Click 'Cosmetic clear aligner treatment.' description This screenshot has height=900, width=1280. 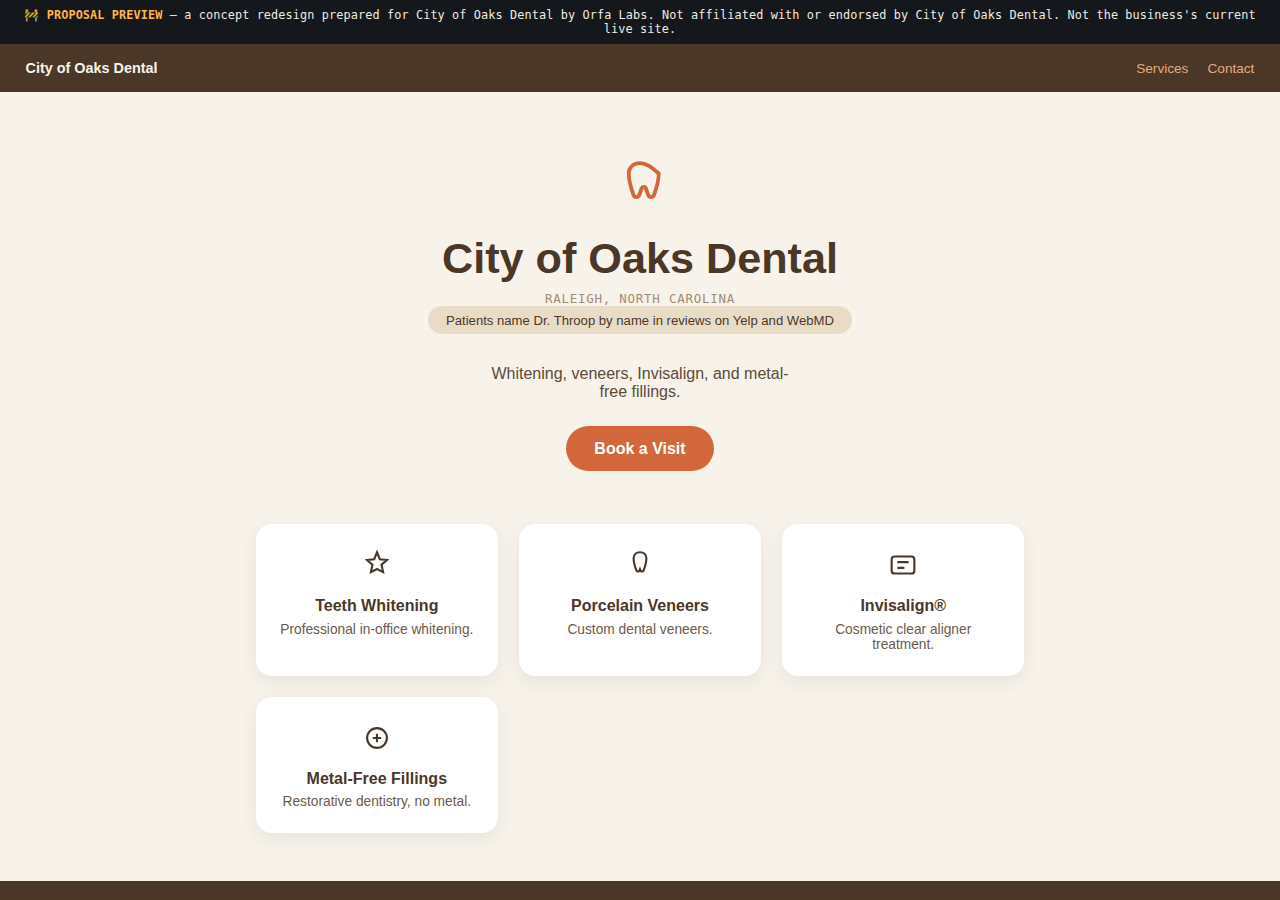click(x=903, y=636)
